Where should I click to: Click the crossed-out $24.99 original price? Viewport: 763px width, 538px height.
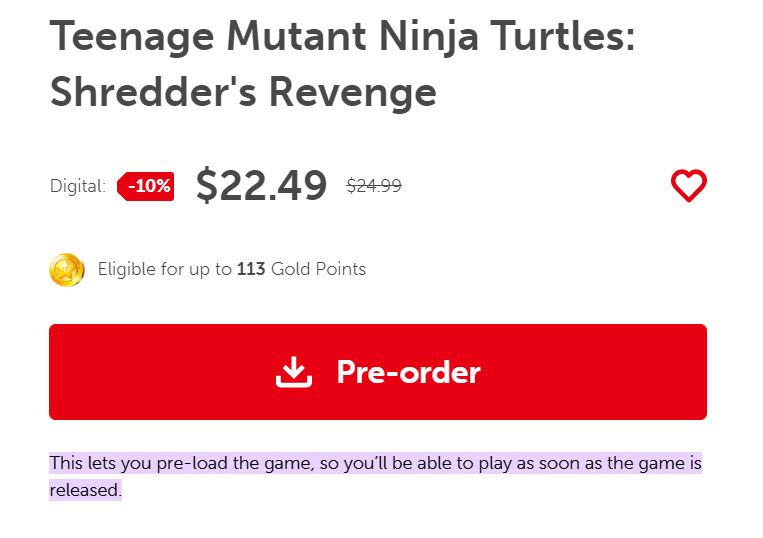pyautogui.click(x=374, y=185)
